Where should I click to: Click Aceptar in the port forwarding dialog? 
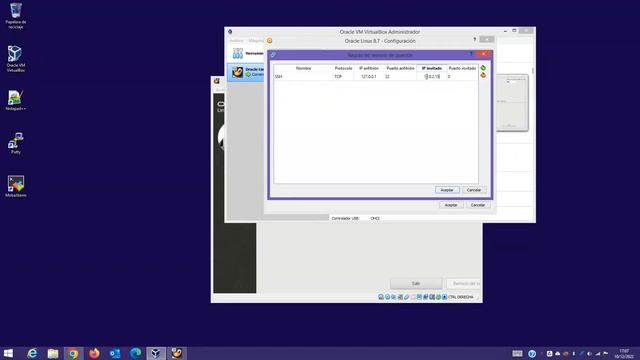tap(447, 190)
